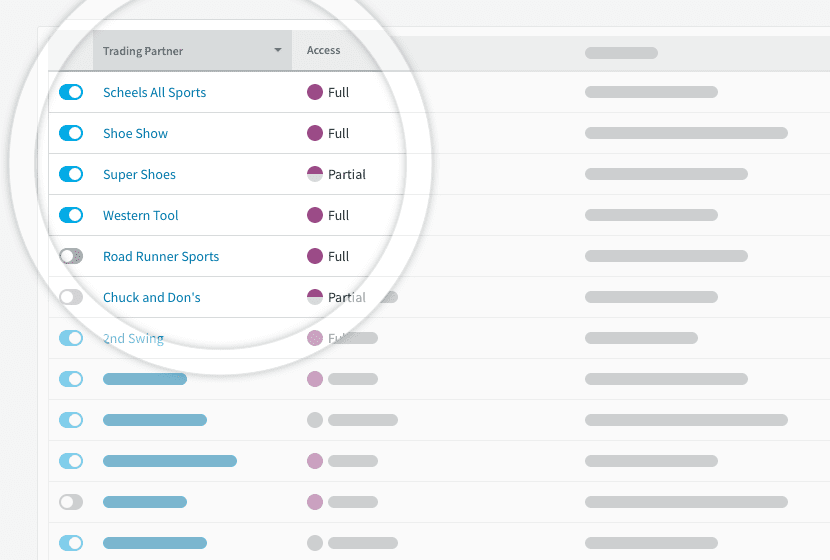Click Full access icon for Scheels All Sports
The width and height of the screenshot is (830, 560).
pyautogui.click(x=315, y=92)
